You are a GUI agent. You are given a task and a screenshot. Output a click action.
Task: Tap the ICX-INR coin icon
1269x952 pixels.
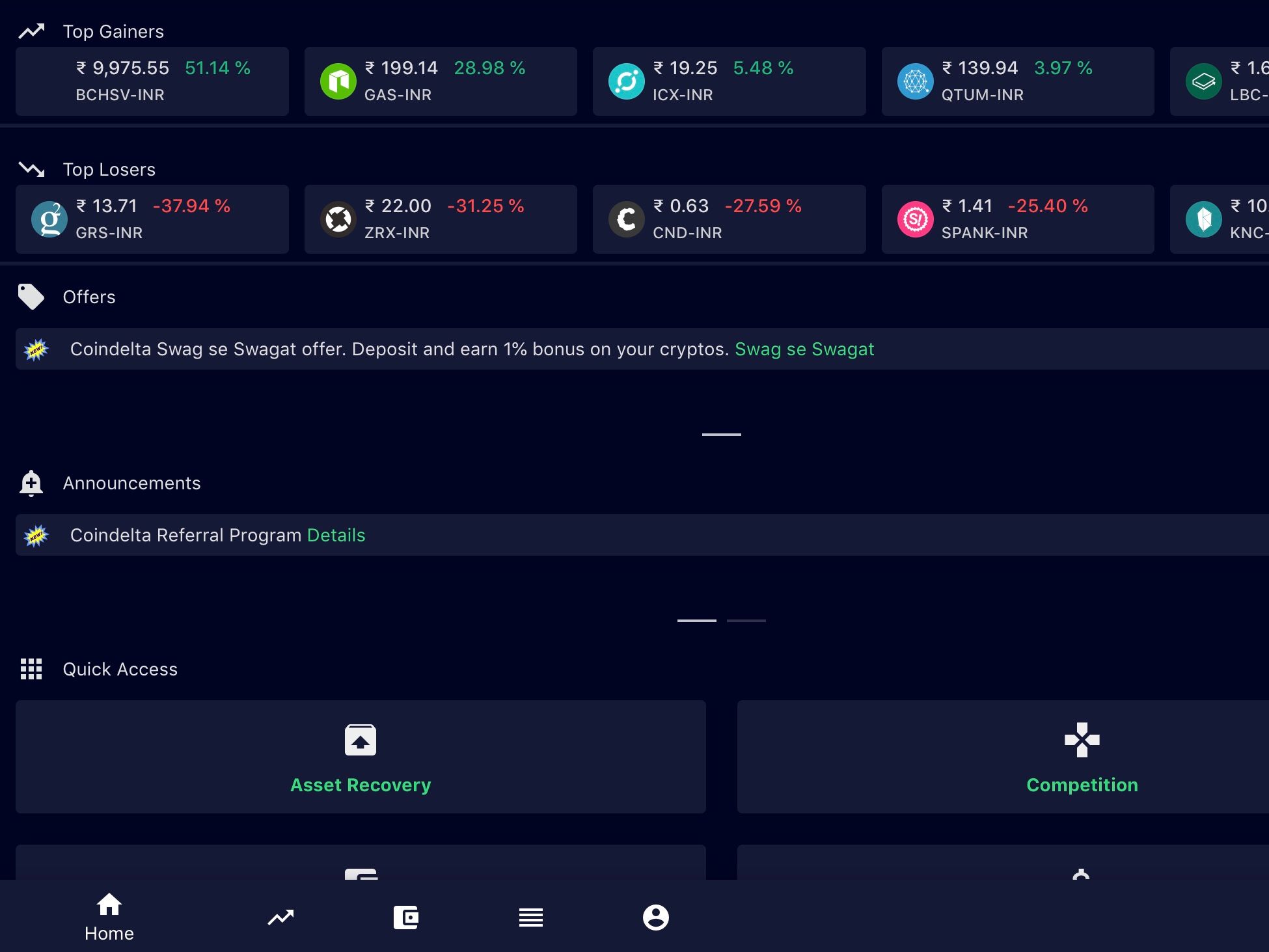tap(627, 81)
